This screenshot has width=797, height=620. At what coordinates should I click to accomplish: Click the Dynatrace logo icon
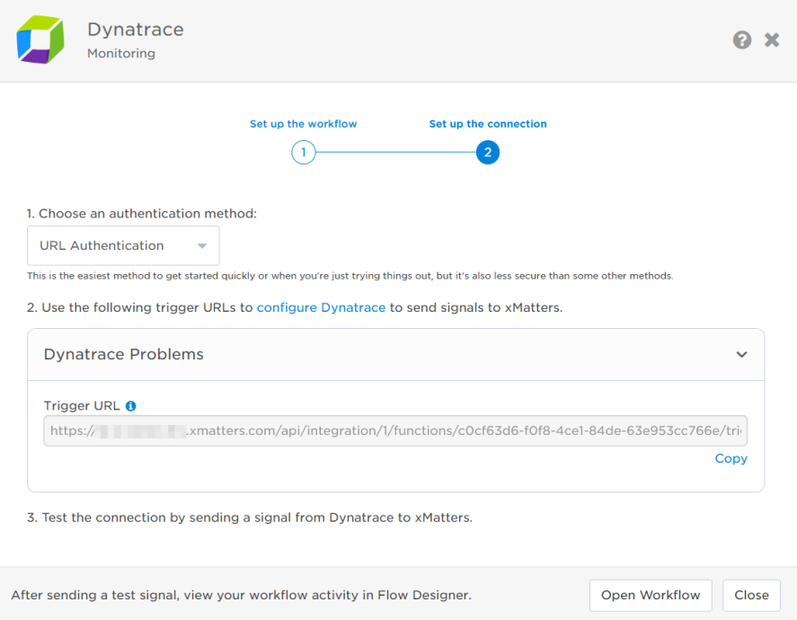[x=40, y=40]
